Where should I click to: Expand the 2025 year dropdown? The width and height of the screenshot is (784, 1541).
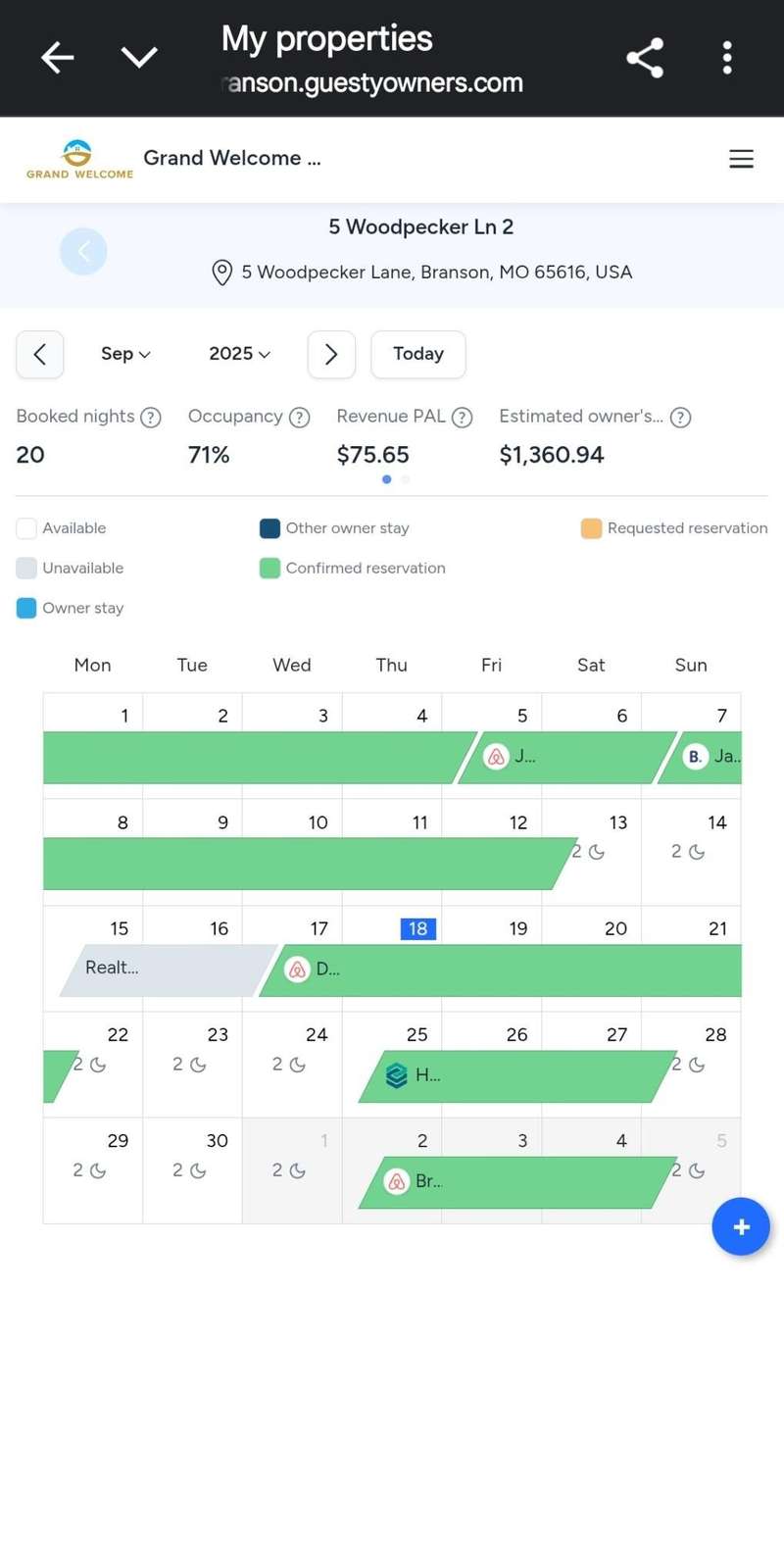pos(239,354)
